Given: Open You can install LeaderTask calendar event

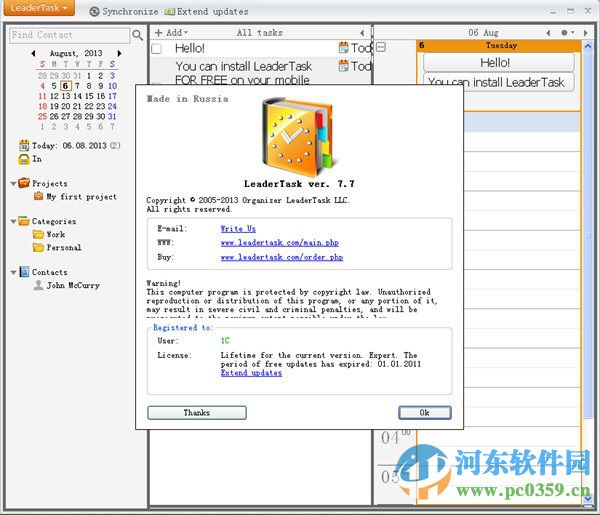Looking at the screenshot, I should [499, 82].
